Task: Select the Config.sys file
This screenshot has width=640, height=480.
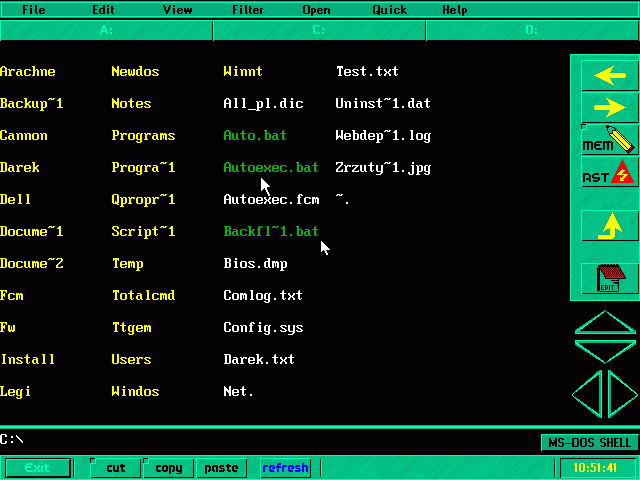Action: click(263, 328)
